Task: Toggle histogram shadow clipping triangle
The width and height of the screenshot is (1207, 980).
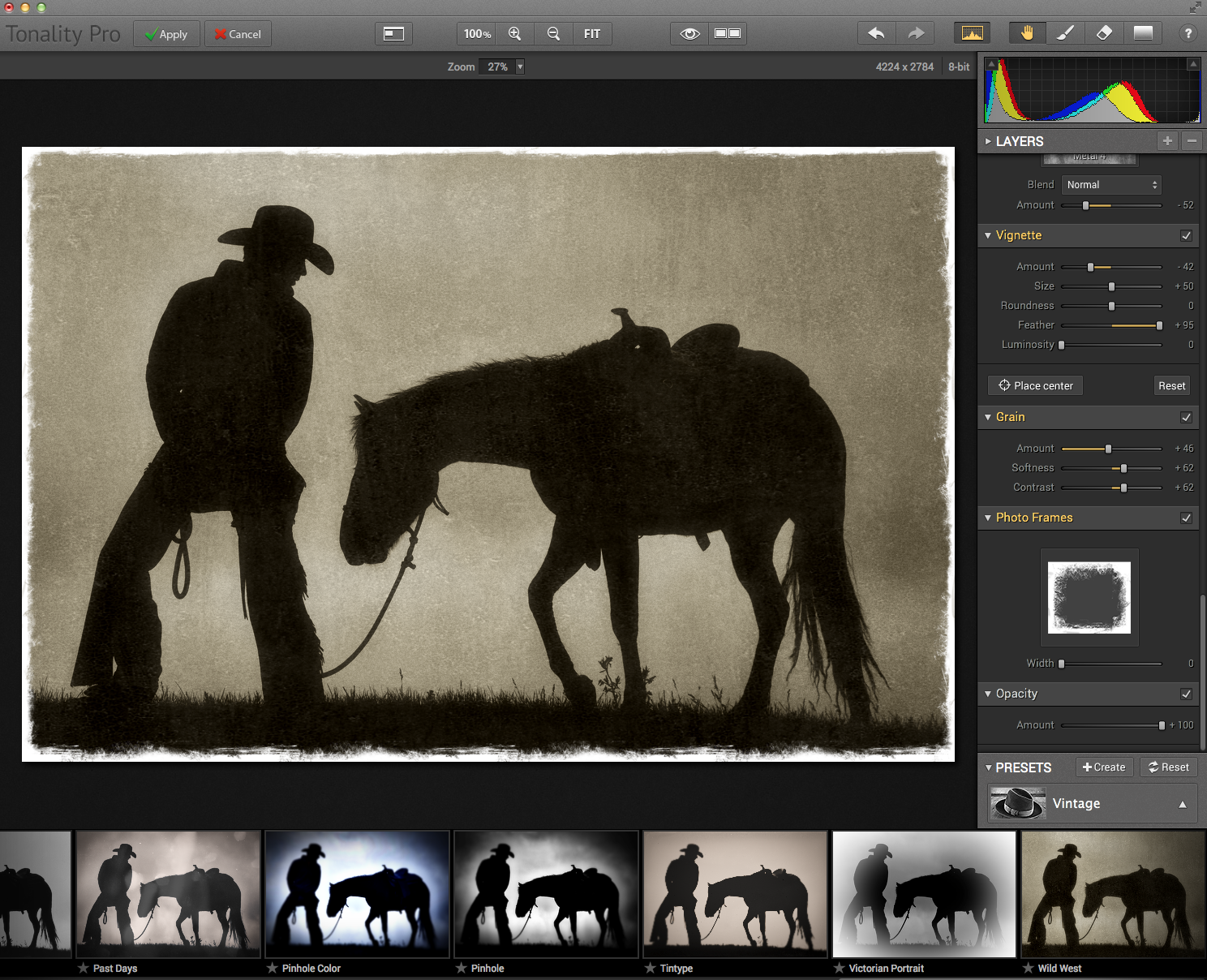Action: [x=991, y=64]
